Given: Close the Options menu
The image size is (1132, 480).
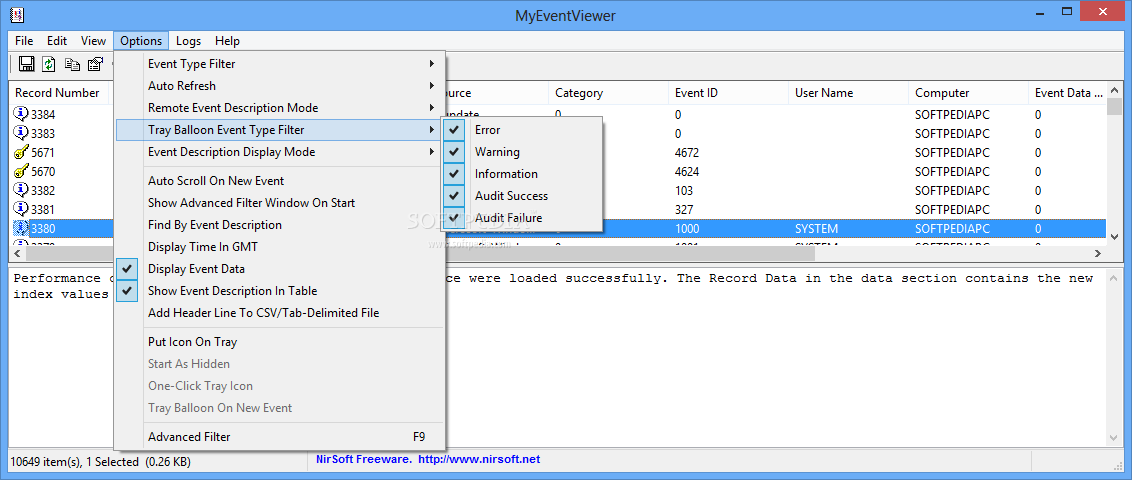Looking at the screenshot, I should [x=141, y=41].
